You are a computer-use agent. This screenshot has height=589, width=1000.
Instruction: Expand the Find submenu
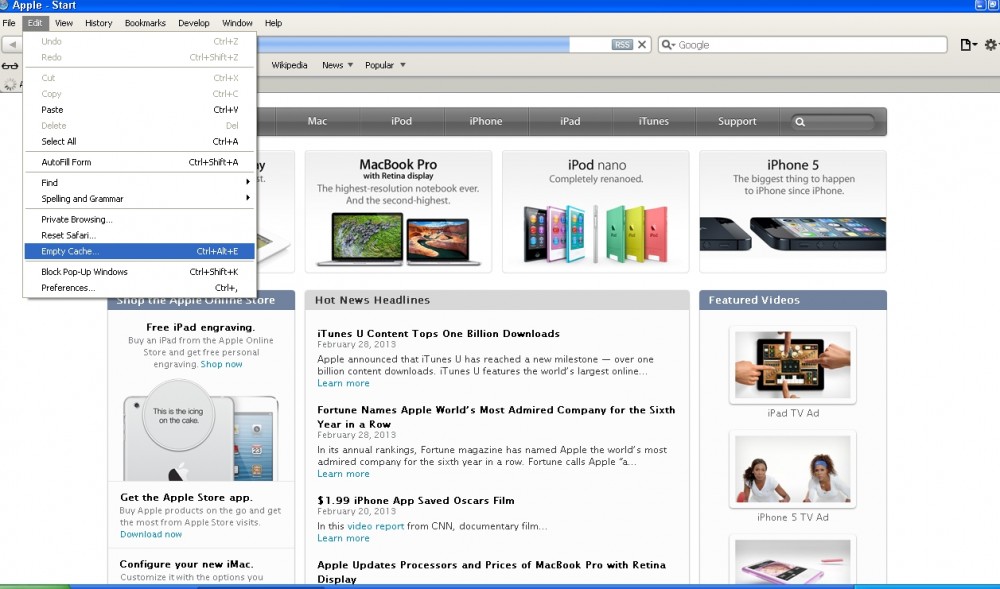click(140, 183)
